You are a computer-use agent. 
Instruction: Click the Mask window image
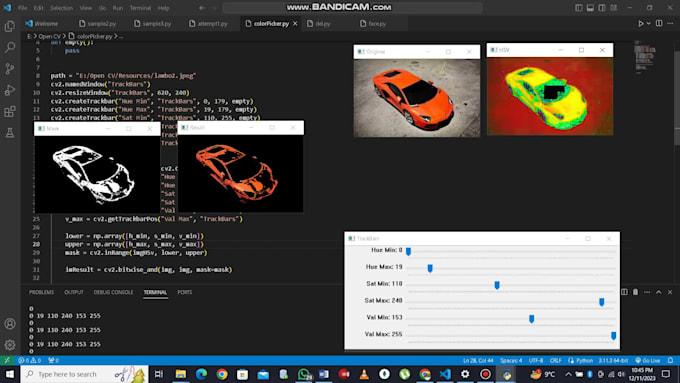tap(97, 174)
